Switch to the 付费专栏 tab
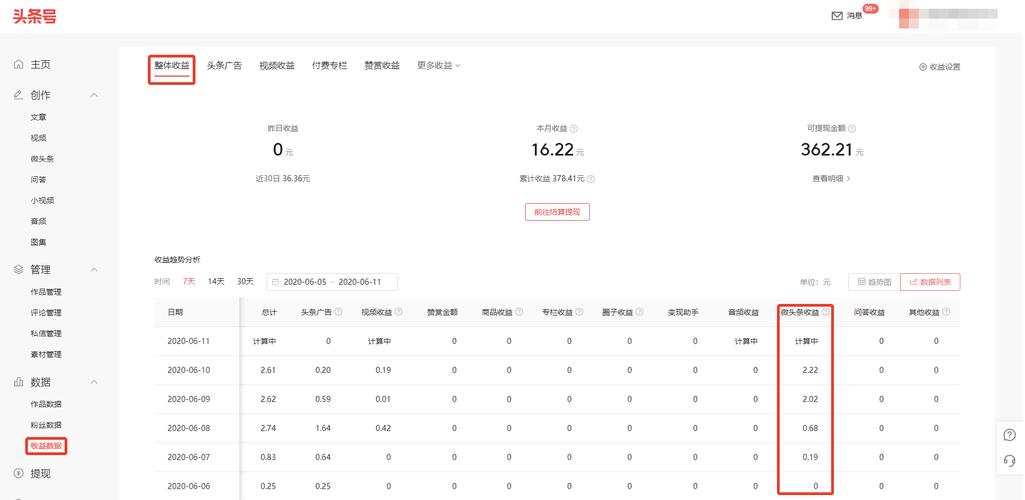 pyautogui.click(x=329, y=65)
